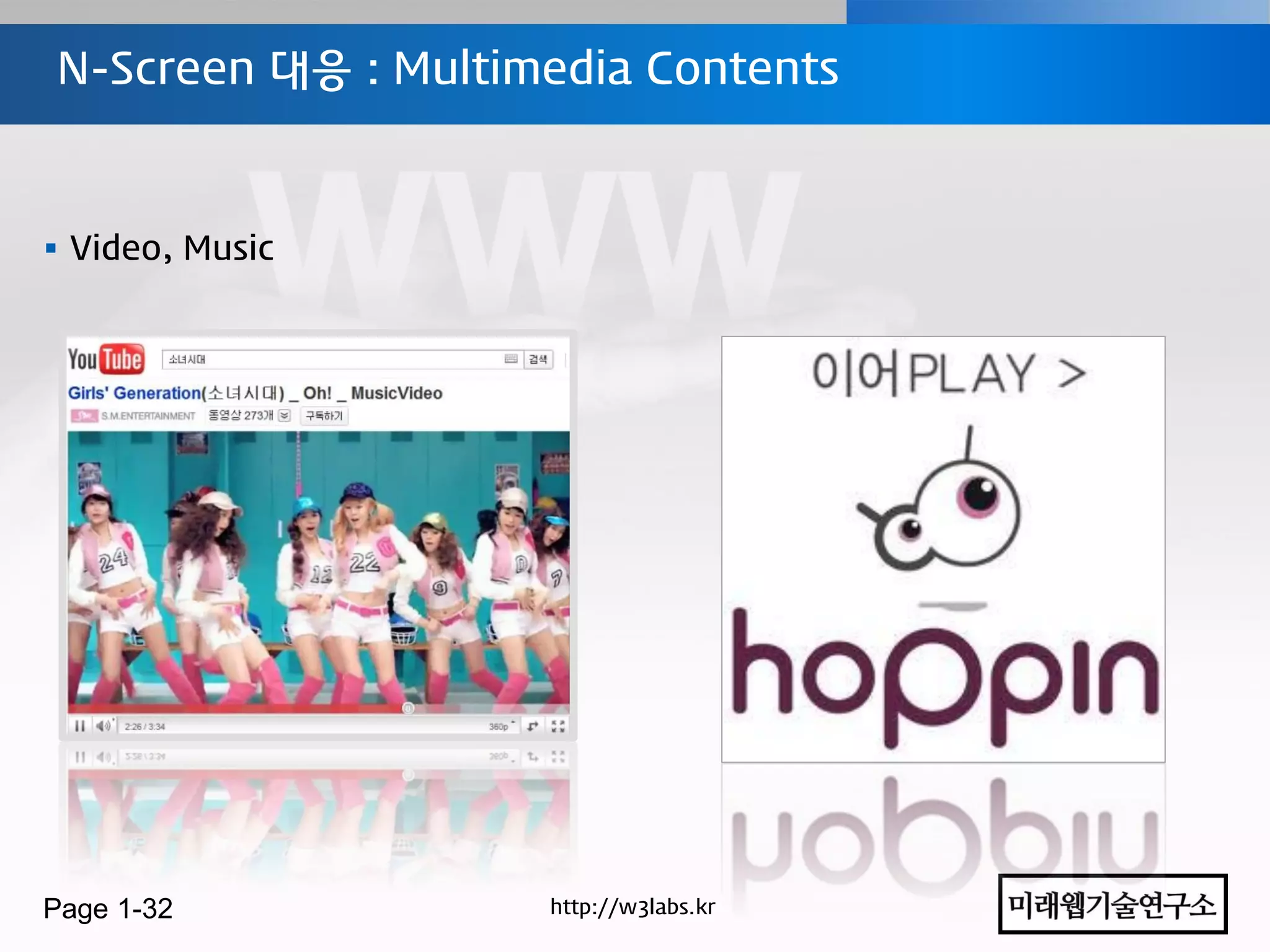Click the keyboard icon in search box
Image resolution: width=1270 pixels, height=952 pixels.
point(511,359)
